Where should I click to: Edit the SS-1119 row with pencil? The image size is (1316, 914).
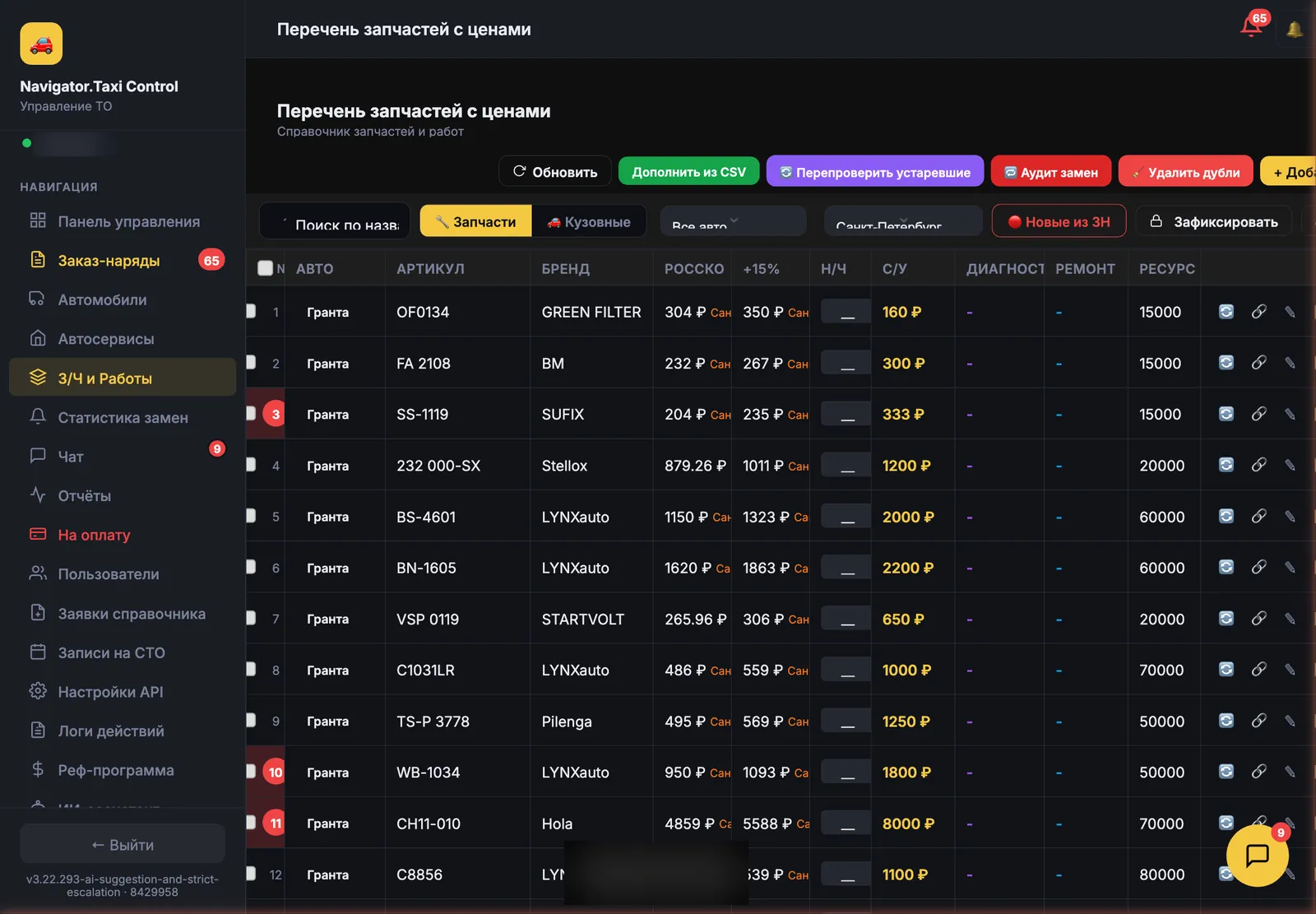point(1290,414)
